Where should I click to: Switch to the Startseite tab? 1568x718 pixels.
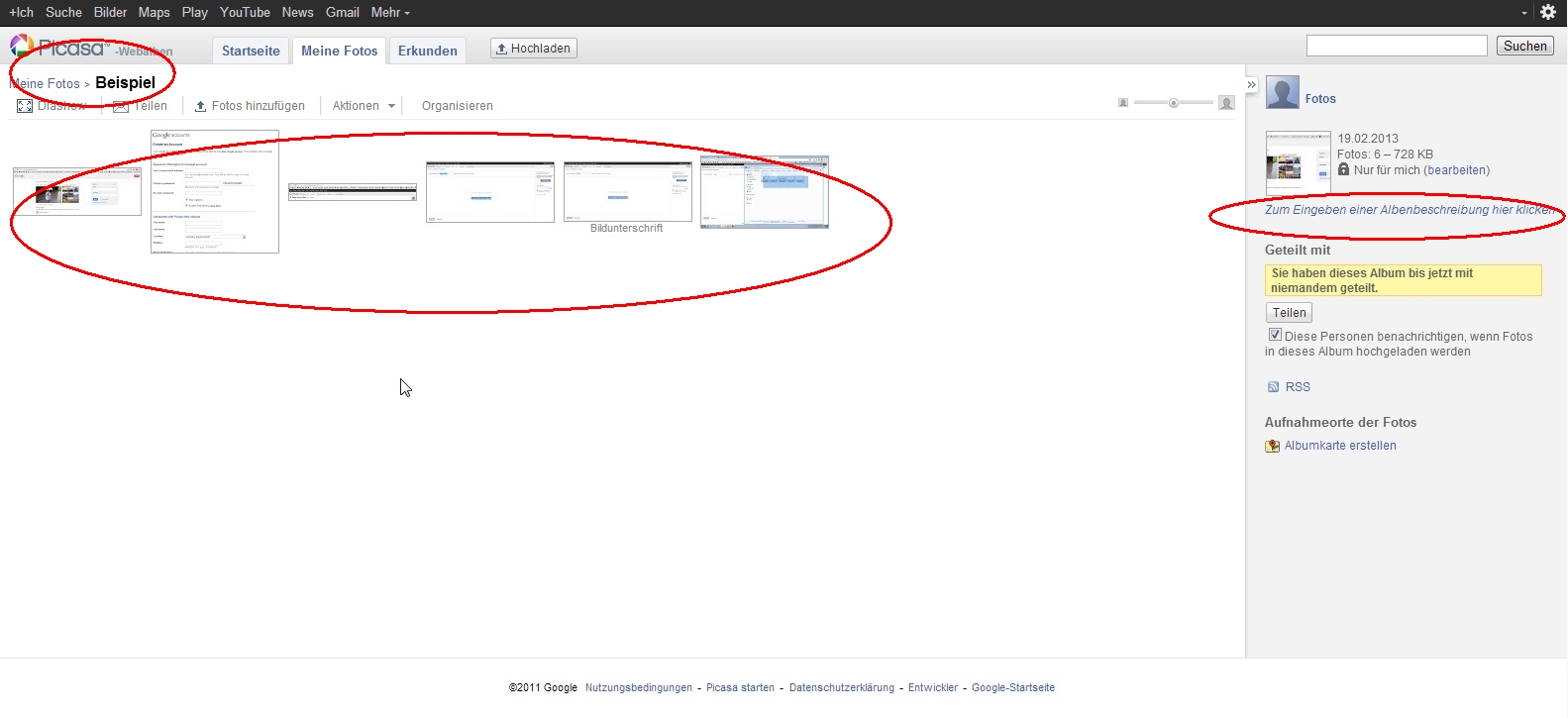point(251,51)
